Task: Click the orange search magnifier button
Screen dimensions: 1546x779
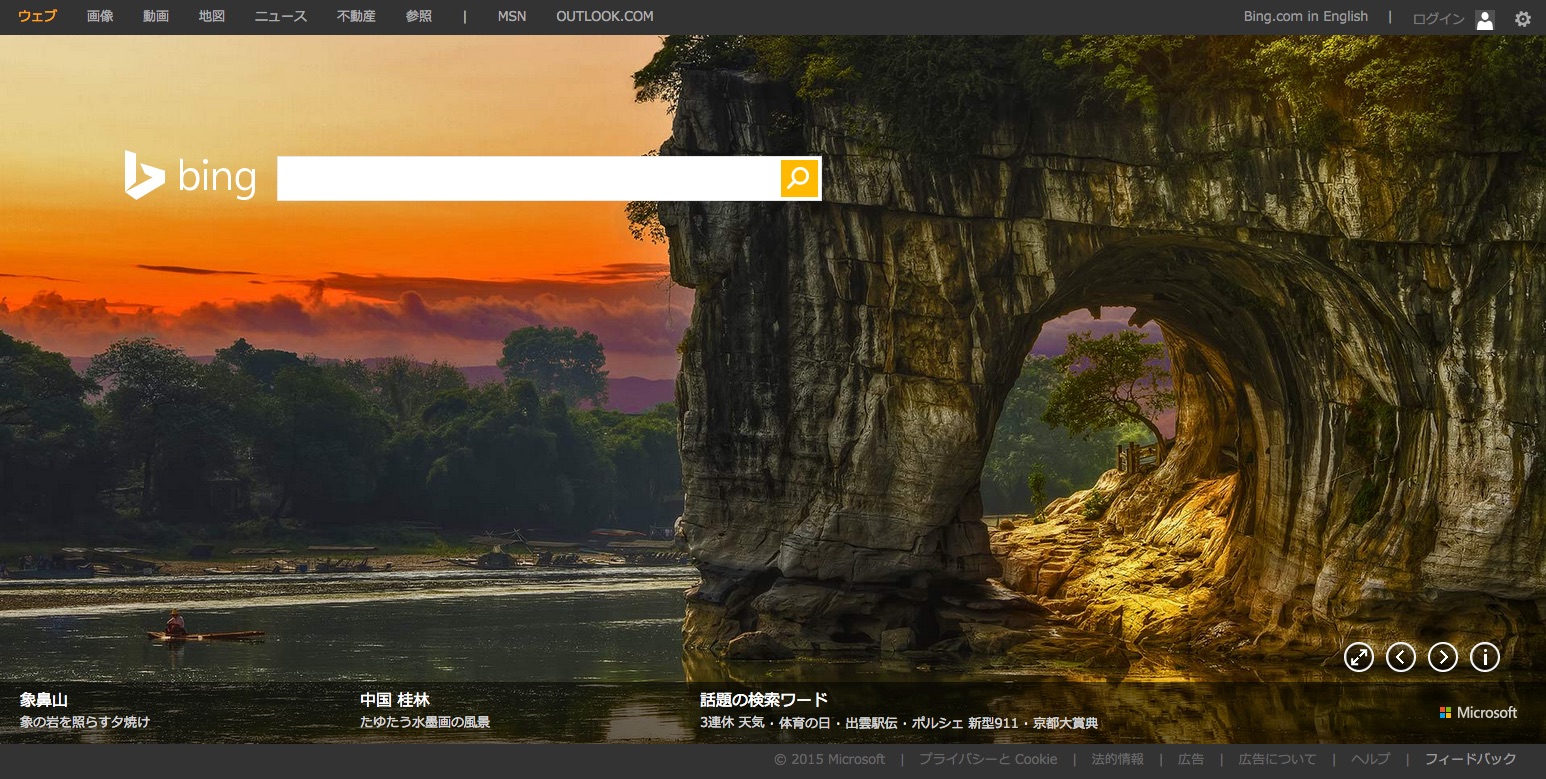Action: [798, 178]
